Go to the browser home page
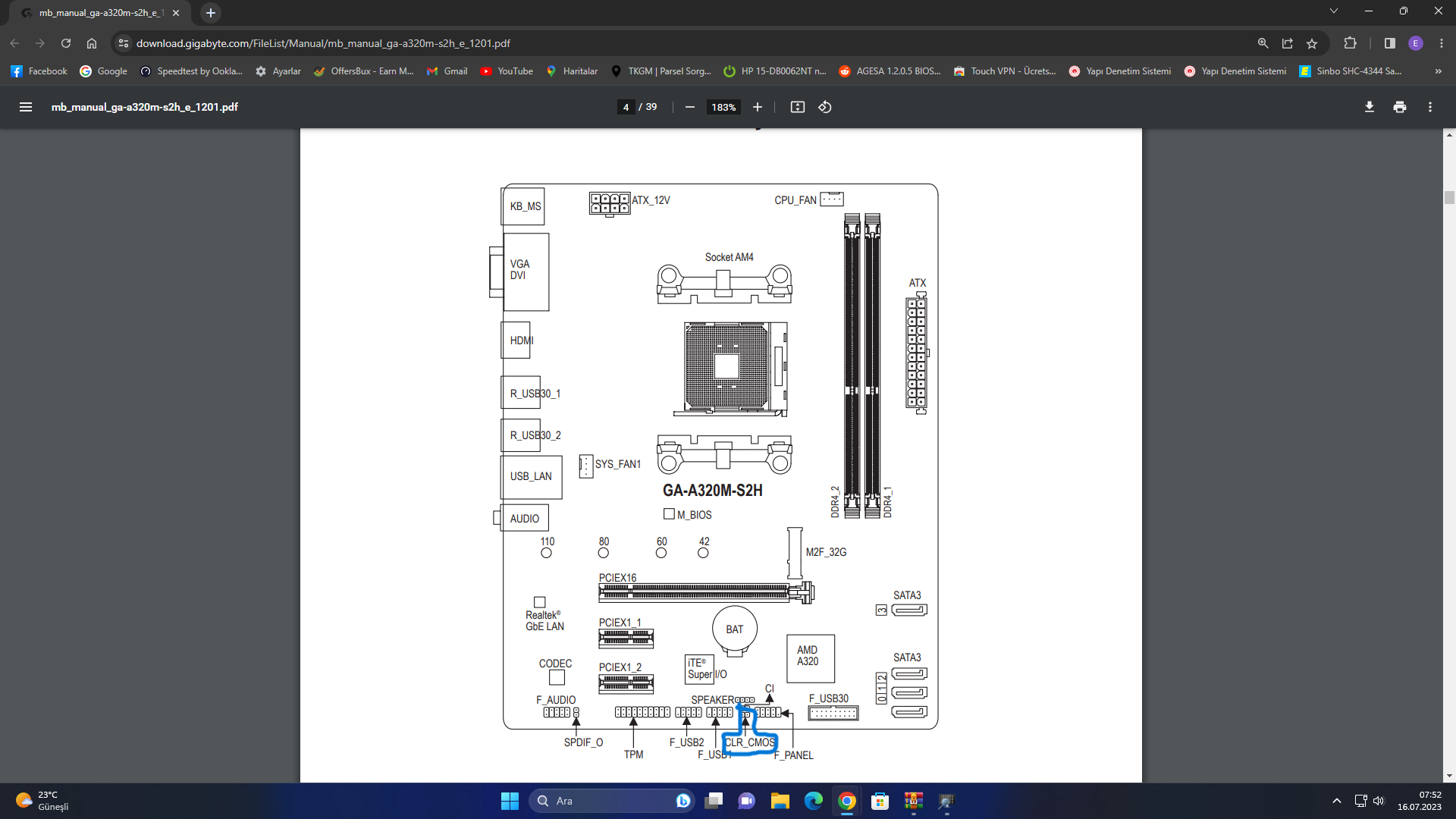Viewport: 1456px width, 819px height. [x=92, y=43]
